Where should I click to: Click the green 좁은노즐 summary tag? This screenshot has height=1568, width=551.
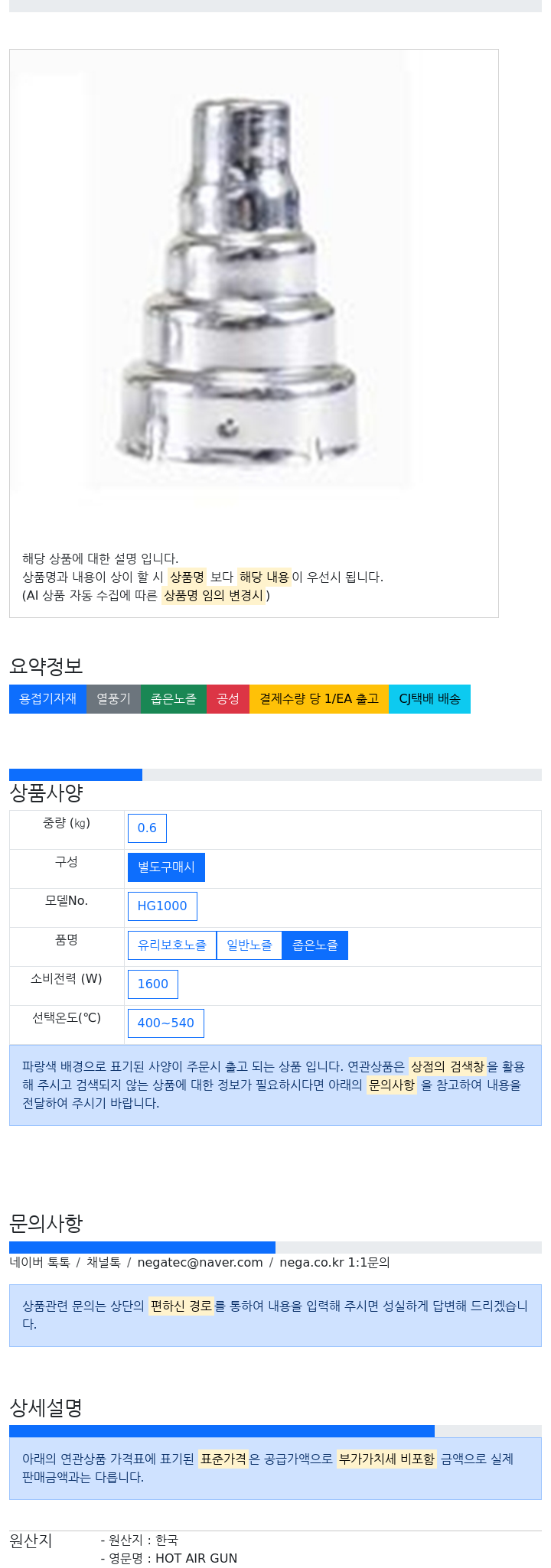pos(174,699)
